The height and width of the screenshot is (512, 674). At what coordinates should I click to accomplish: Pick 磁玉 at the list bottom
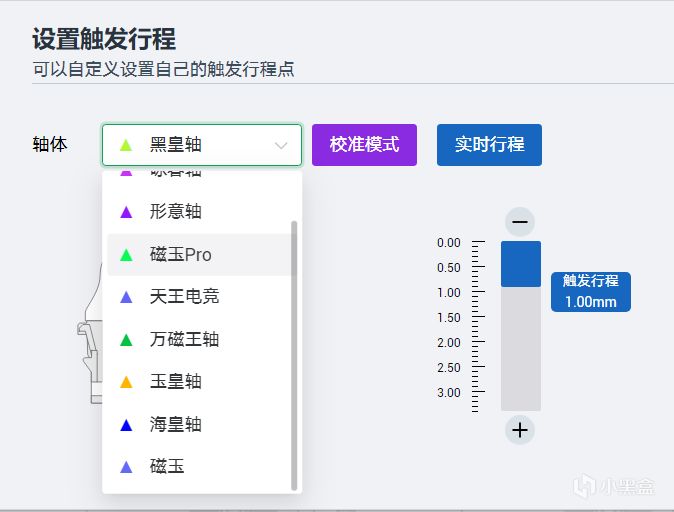tap(167, 467)
